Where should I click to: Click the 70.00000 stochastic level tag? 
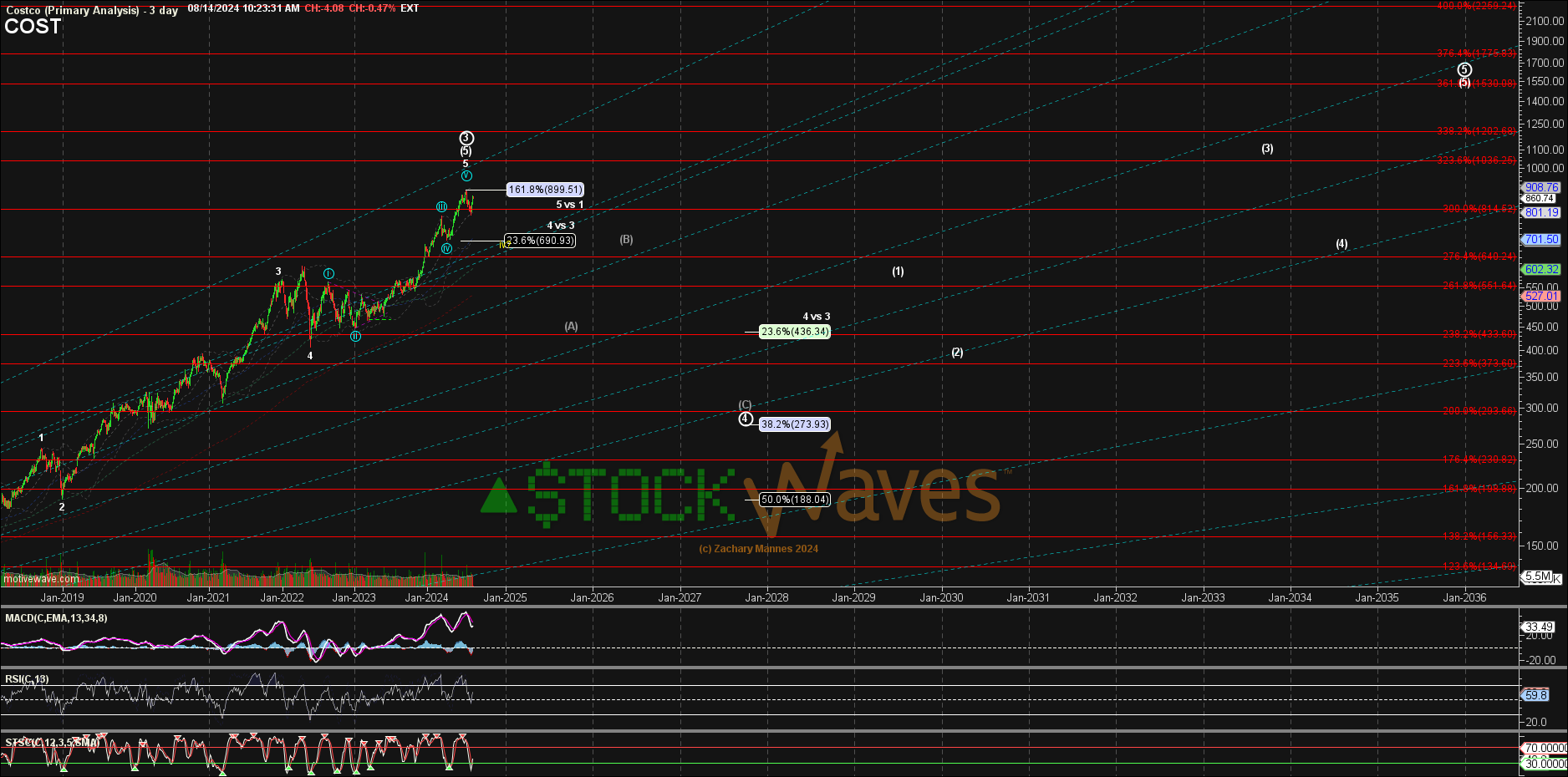1545,749
